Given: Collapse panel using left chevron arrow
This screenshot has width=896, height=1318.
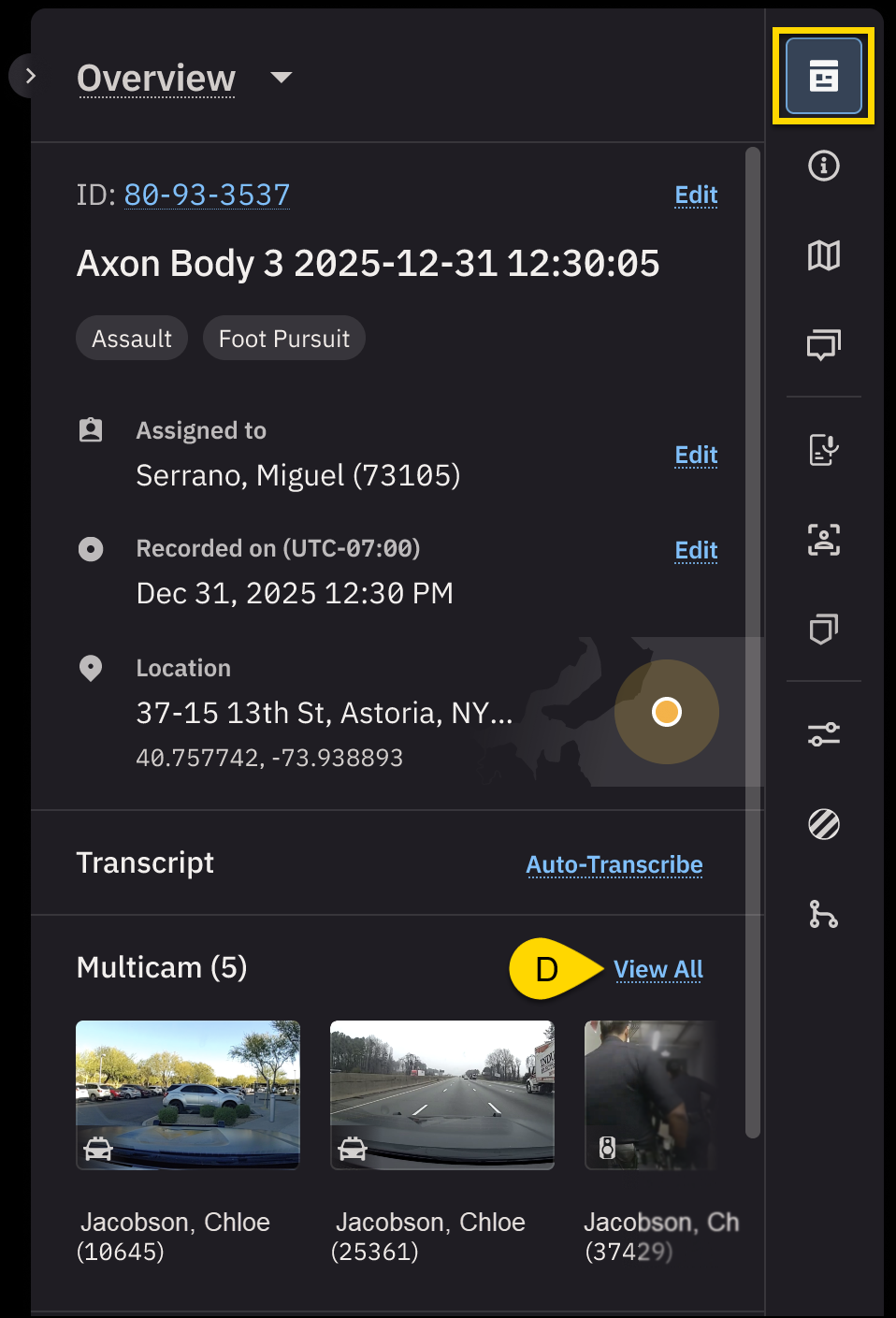Looking at the screenshot, I should [30, 76].
